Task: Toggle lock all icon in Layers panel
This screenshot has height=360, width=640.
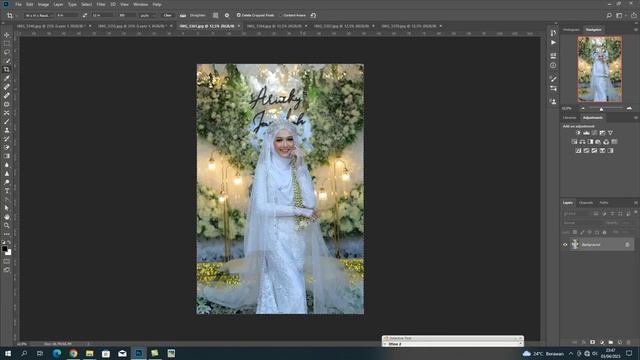Action: (604, 232)
